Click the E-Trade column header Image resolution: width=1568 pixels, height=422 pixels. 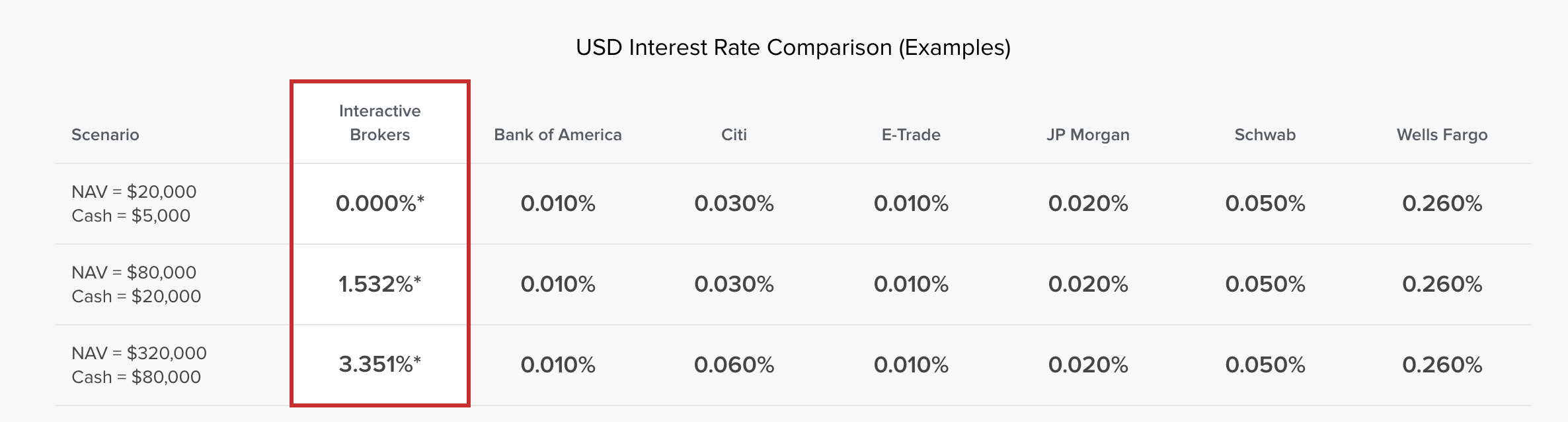pos(910,135)
